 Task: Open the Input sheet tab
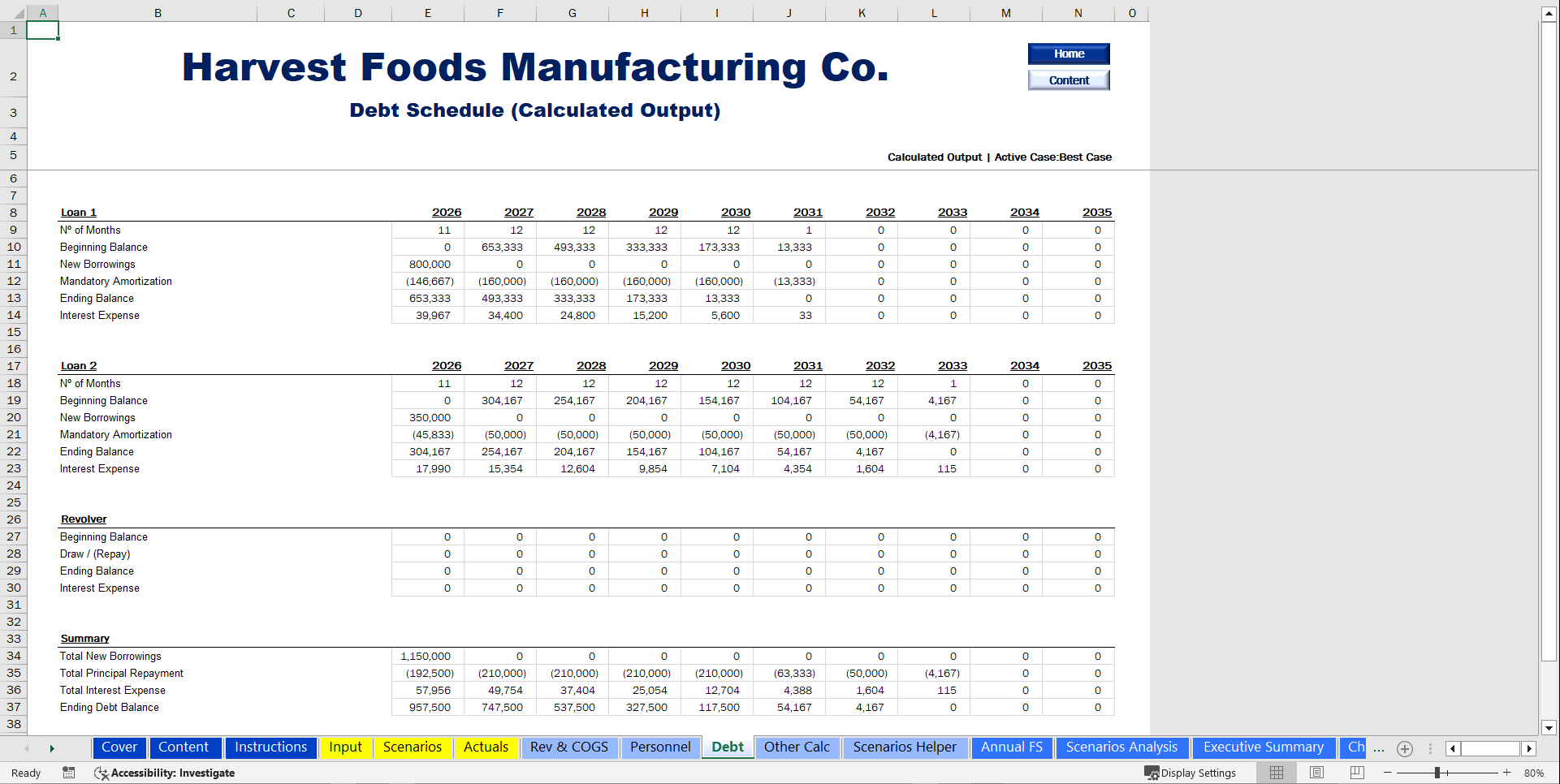point(346,747)
